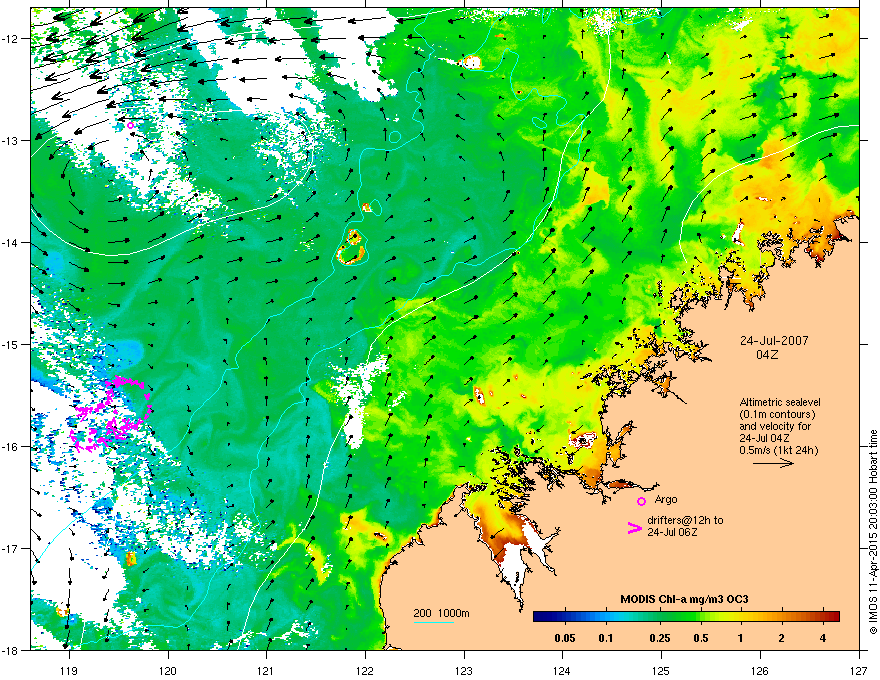Viewport: 880px width, 680px height.
Task: Click the IMOS copyright timestamp vertical text
Action: click(873, 532)
